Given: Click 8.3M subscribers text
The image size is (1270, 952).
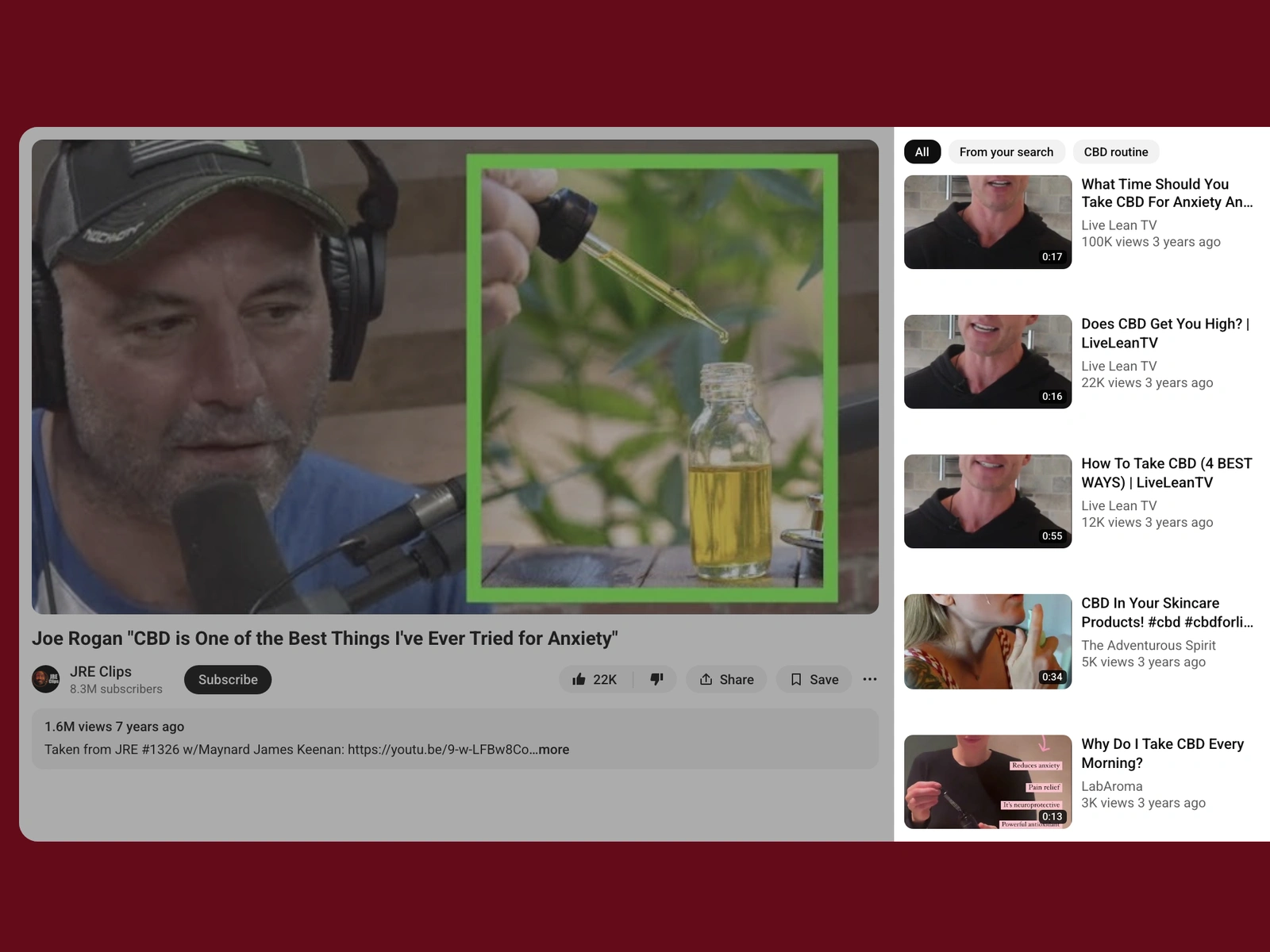Looking at the screenshot, I should (116, 689).
